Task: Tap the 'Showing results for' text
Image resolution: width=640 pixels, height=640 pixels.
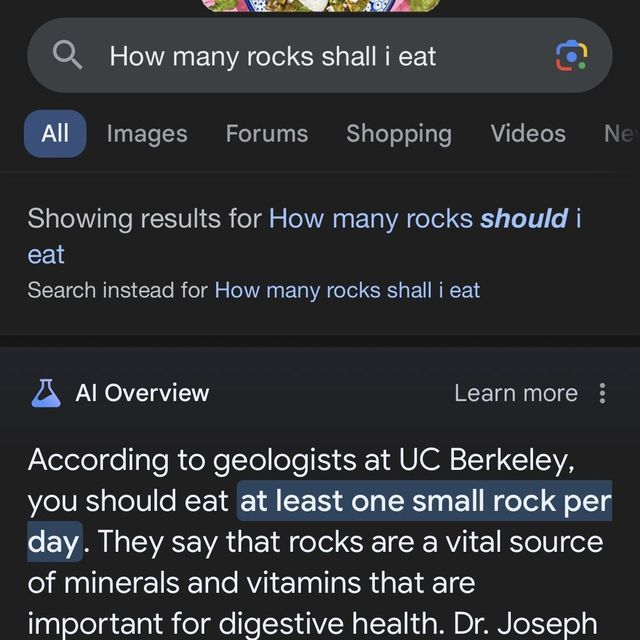Action: coord(145,218)
